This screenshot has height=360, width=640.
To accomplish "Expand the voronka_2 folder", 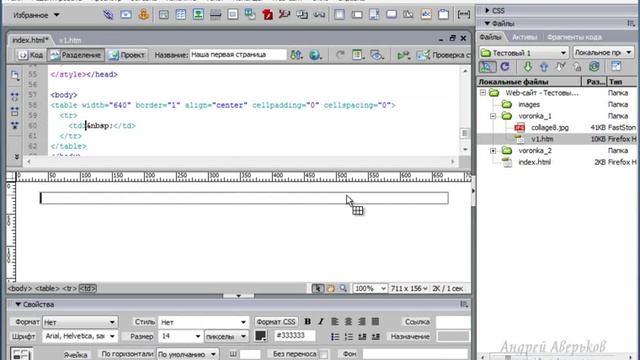I will point(493,151).
